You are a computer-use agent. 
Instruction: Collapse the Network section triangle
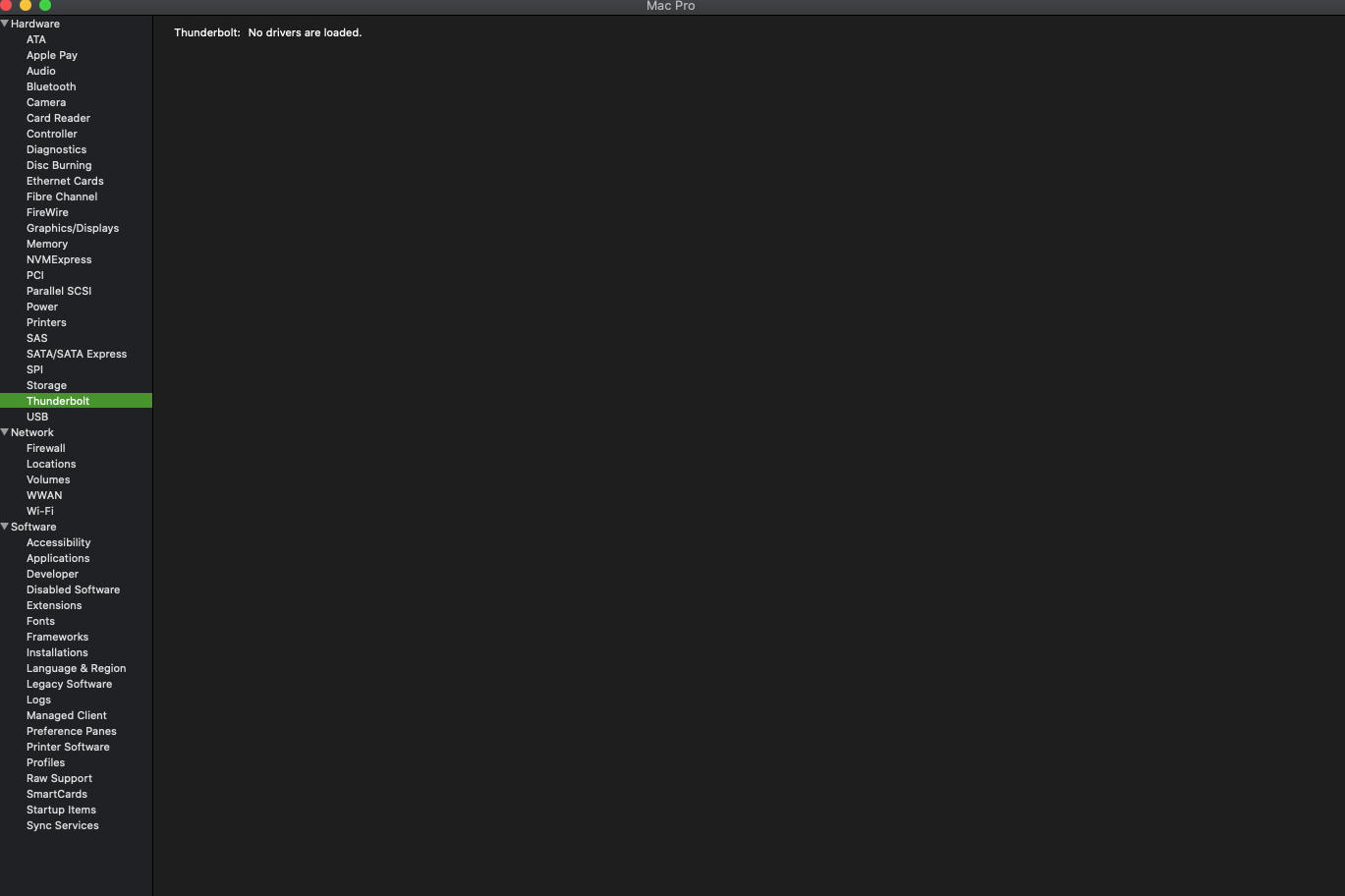click(x=5, y=432)
